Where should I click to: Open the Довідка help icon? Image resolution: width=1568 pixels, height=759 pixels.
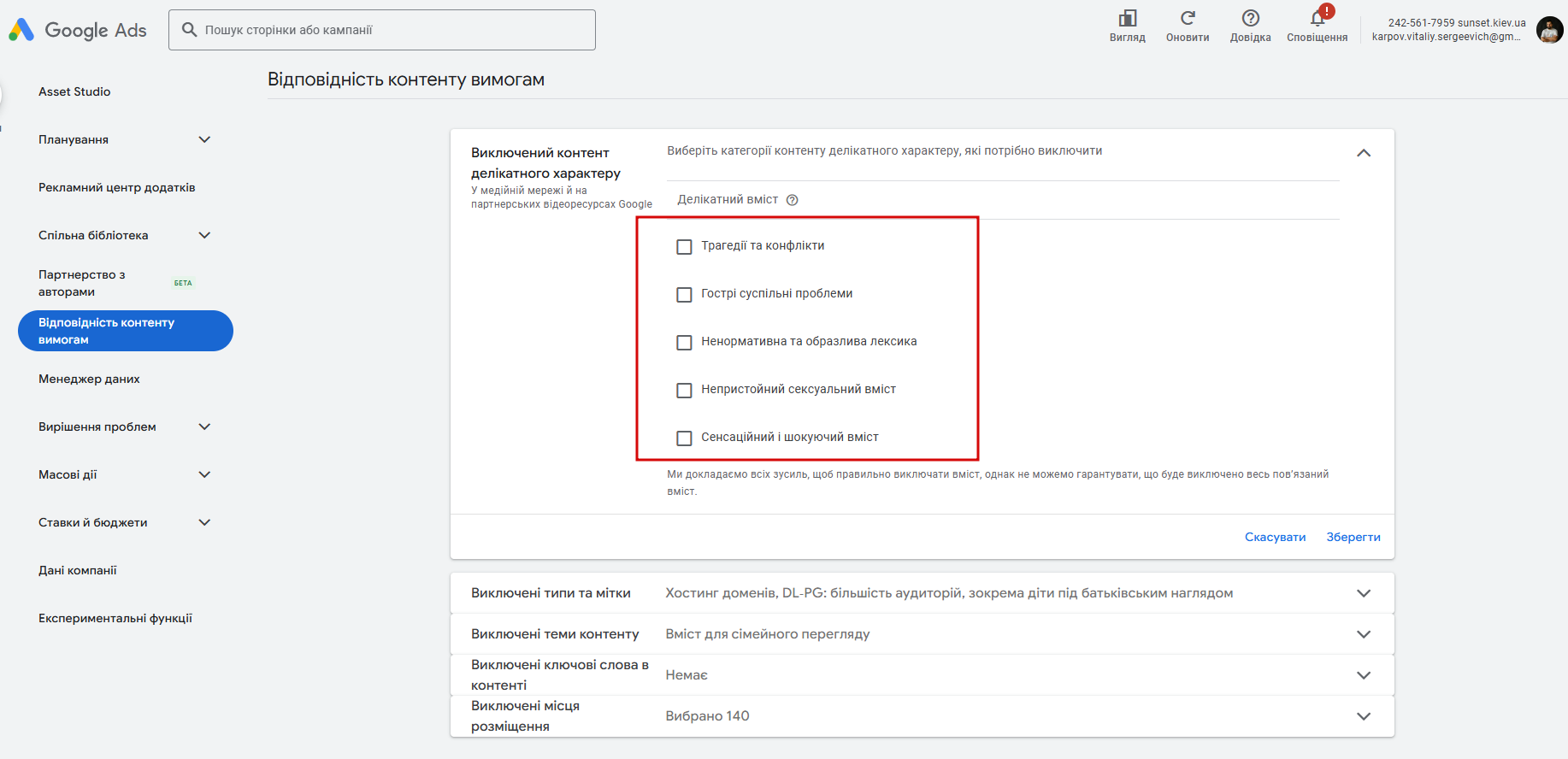[1250, 19]
